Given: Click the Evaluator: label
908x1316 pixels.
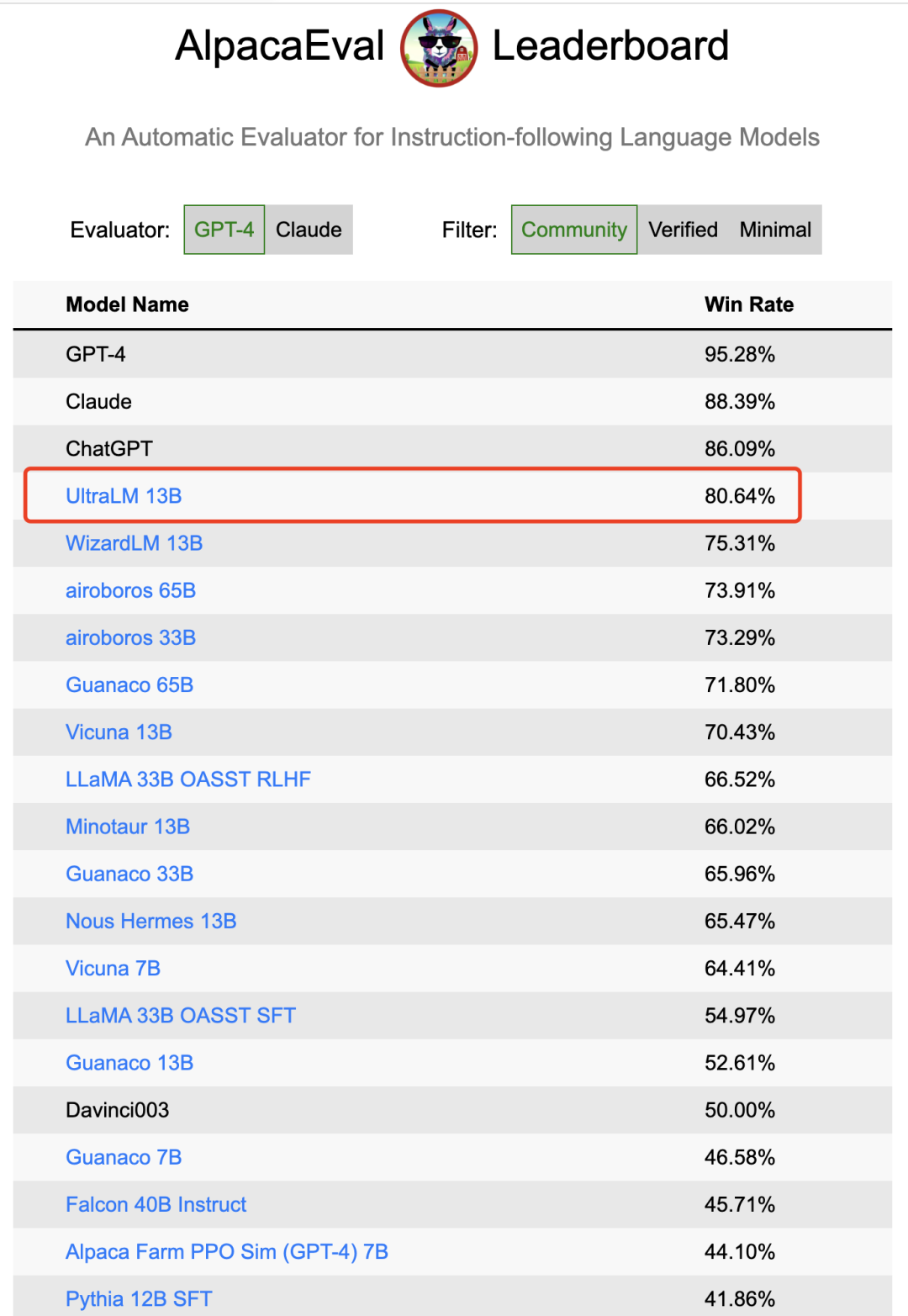Looking at the screenshot, I should coord(120,230).
